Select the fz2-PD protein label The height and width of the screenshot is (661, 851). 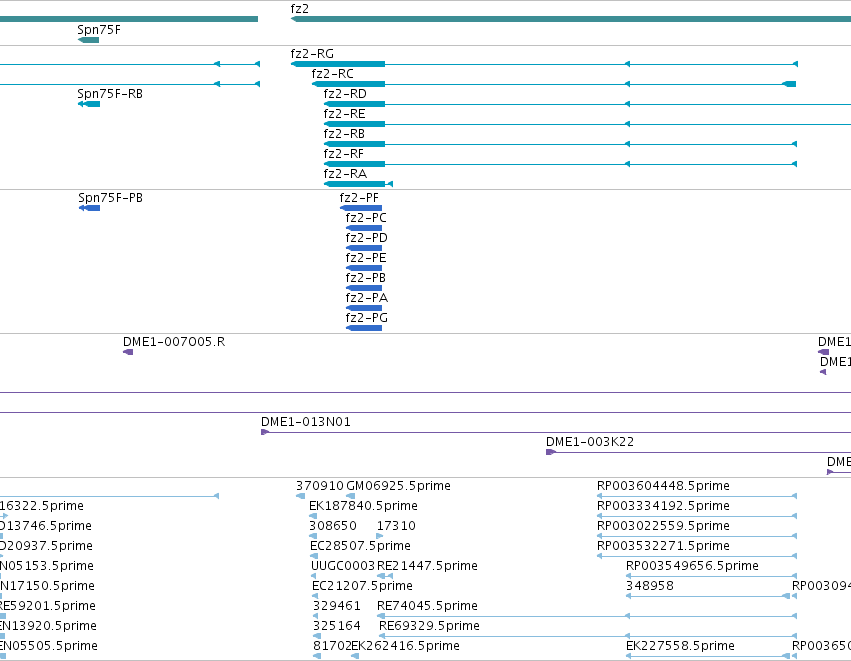[x=367, y=238]
